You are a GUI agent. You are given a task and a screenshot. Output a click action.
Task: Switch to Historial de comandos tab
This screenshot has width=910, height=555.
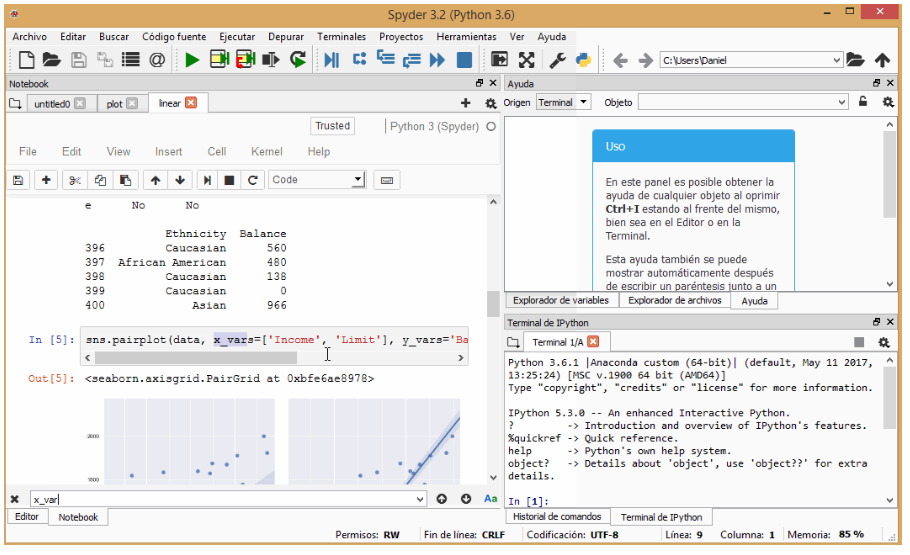click(557, 517)
